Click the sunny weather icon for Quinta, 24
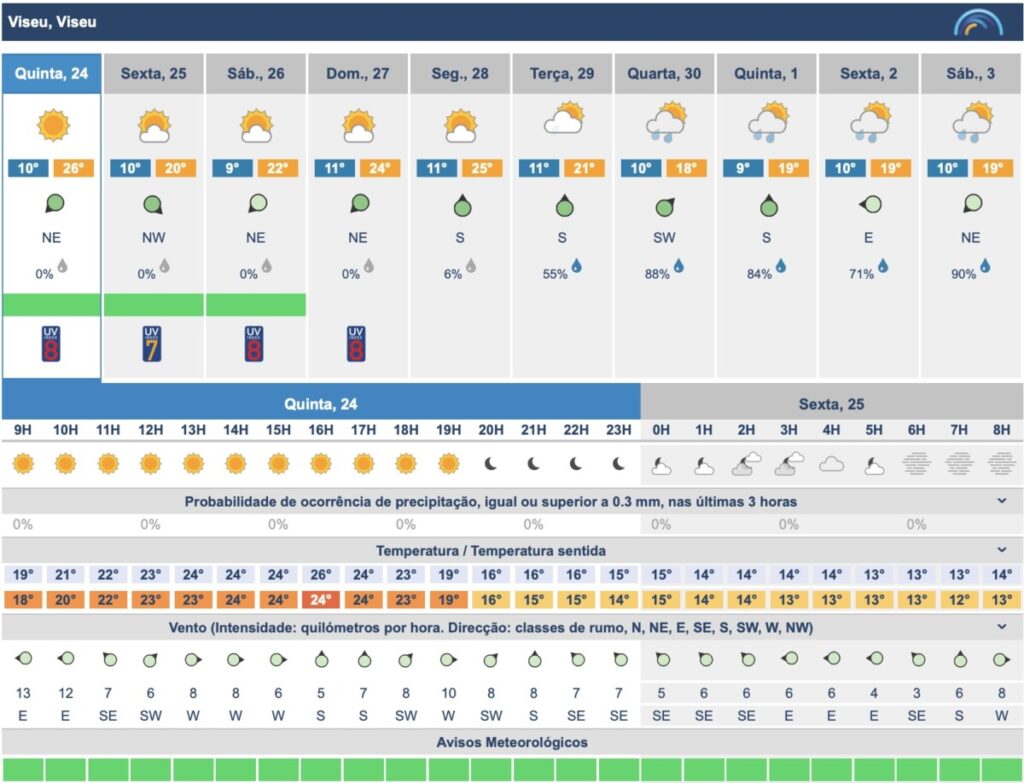The image size is (1024, 783). (x=52, y=126)
